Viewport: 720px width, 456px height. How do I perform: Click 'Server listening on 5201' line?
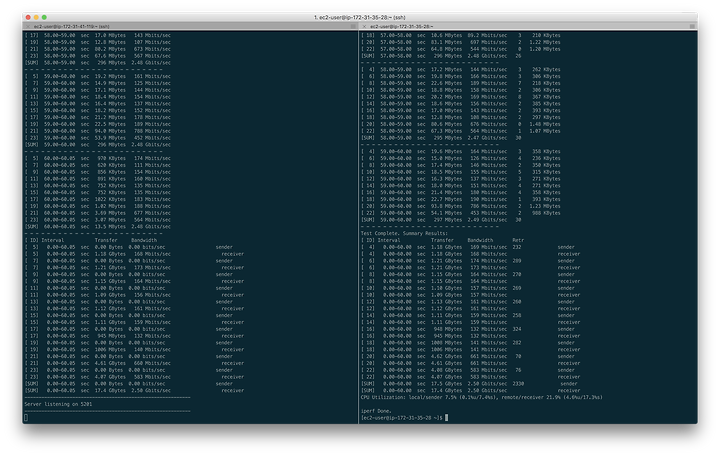58,404
